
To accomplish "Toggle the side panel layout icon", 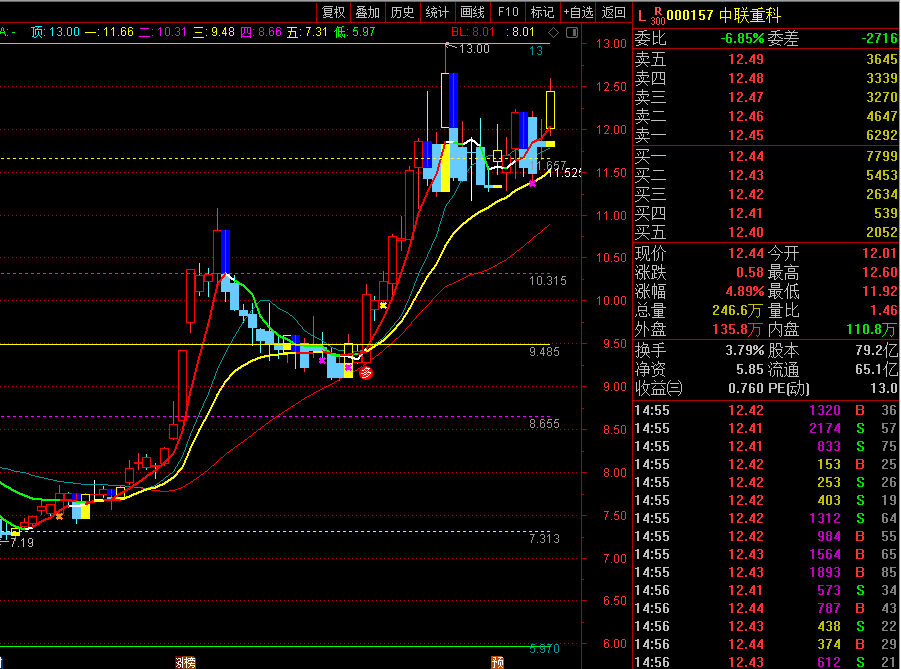I will [572, 32].
